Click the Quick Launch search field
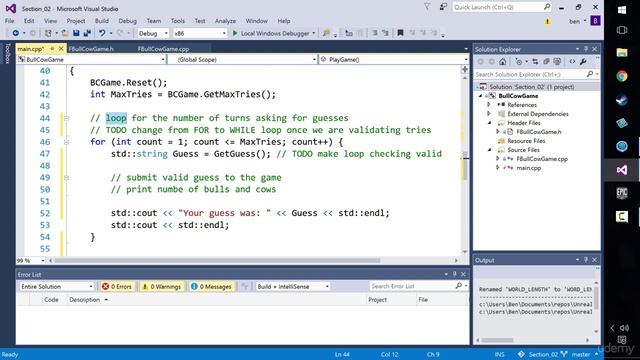The image size is (640, 360). 502,7
